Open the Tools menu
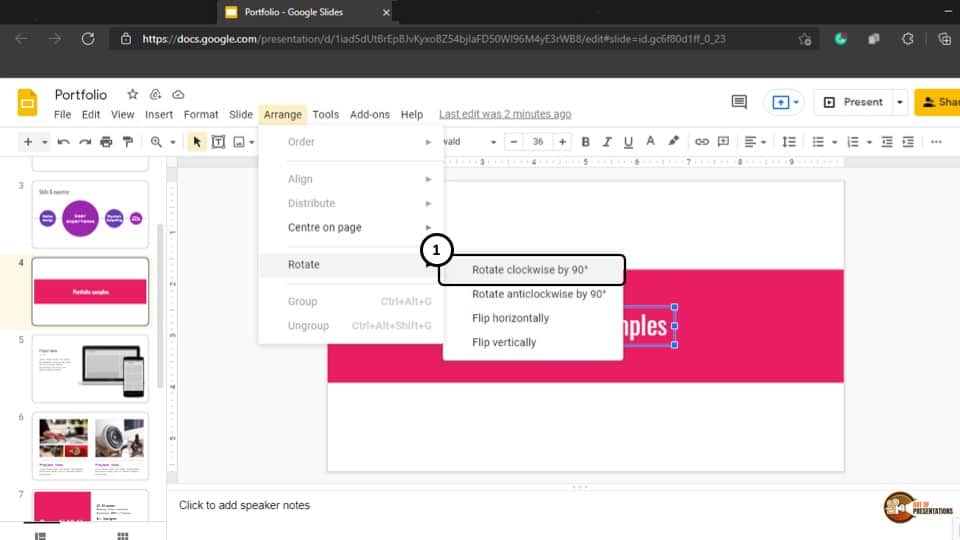 pos(325,114)
